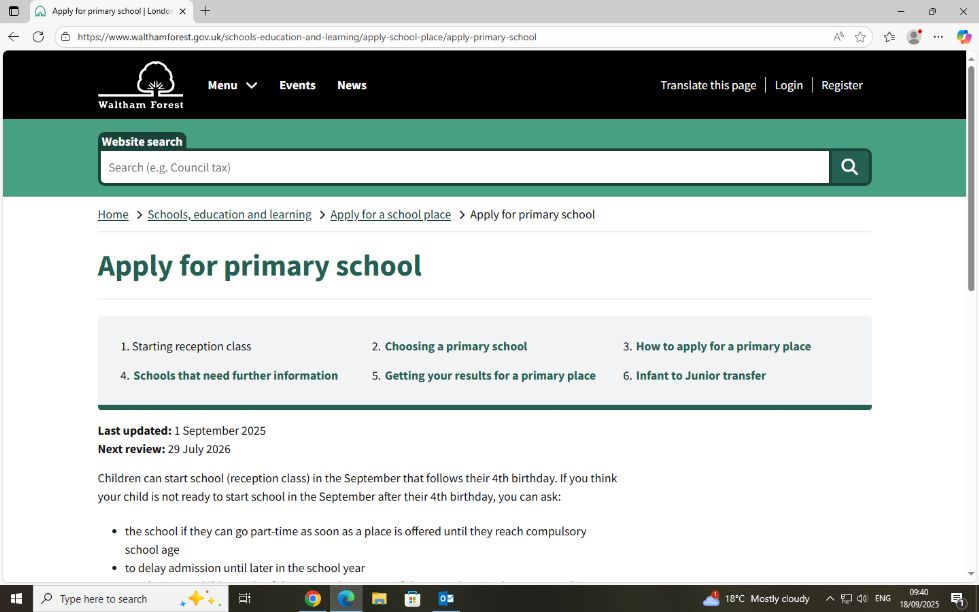Open the Read aloud icon in address bar
Viewport: 979px width, 612px height.
(838, 37)
